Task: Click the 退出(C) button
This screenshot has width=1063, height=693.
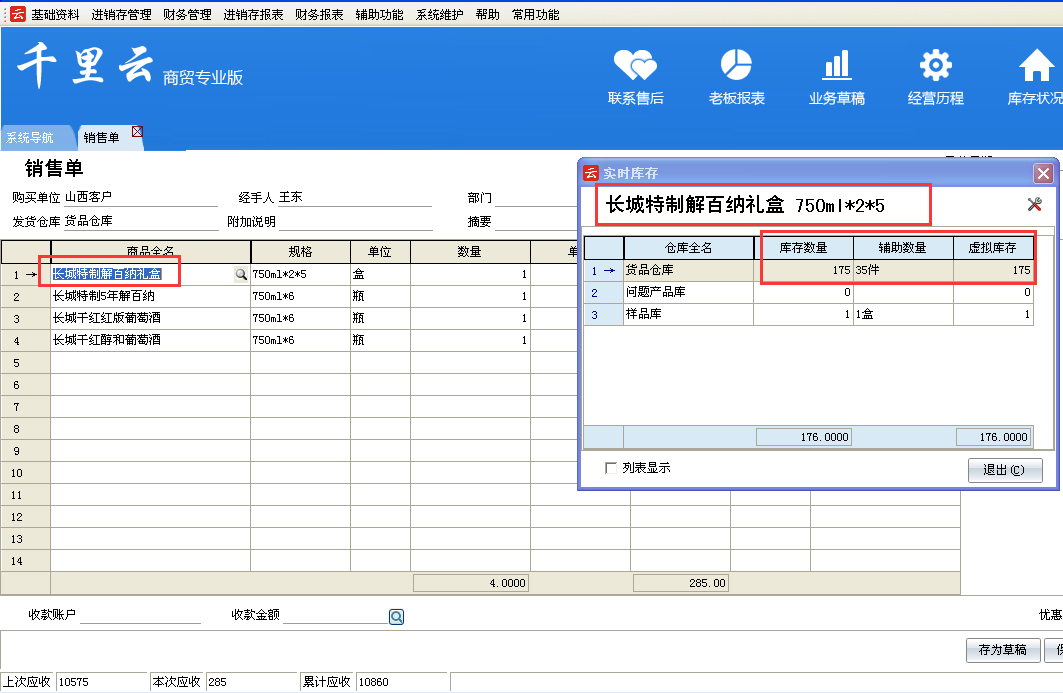Action: tap(1005, 470)
